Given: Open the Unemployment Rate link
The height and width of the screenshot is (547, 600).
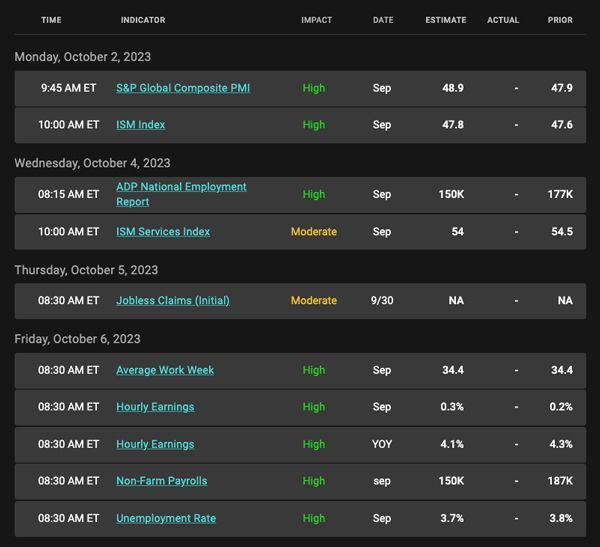Looking at the screenshot, I should coord(166,518).
